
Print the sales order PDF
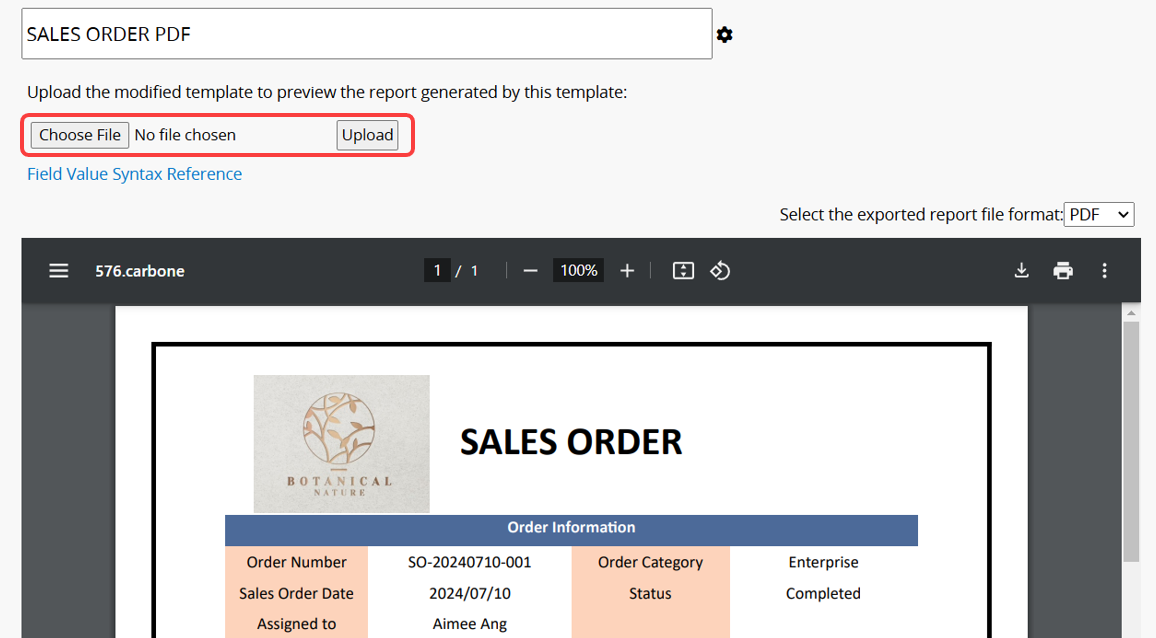click(x=1063, y=271)
